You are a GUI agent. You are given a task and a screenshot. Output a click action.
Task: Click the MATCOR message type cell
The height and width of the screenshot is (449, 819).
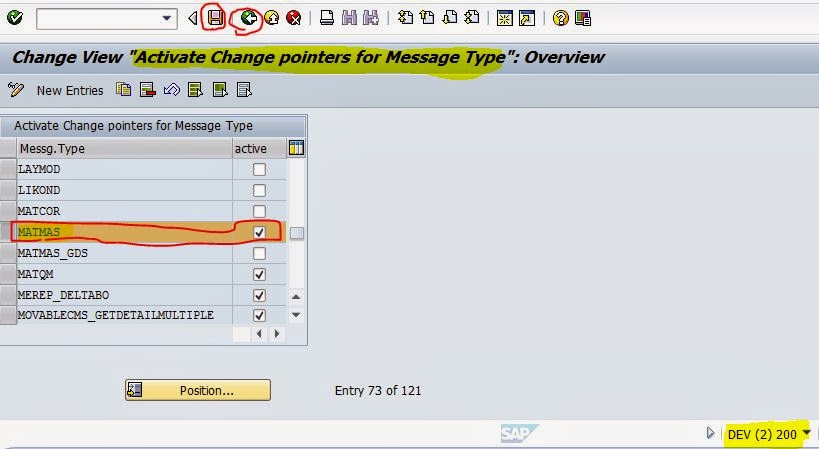click(124, 211)
